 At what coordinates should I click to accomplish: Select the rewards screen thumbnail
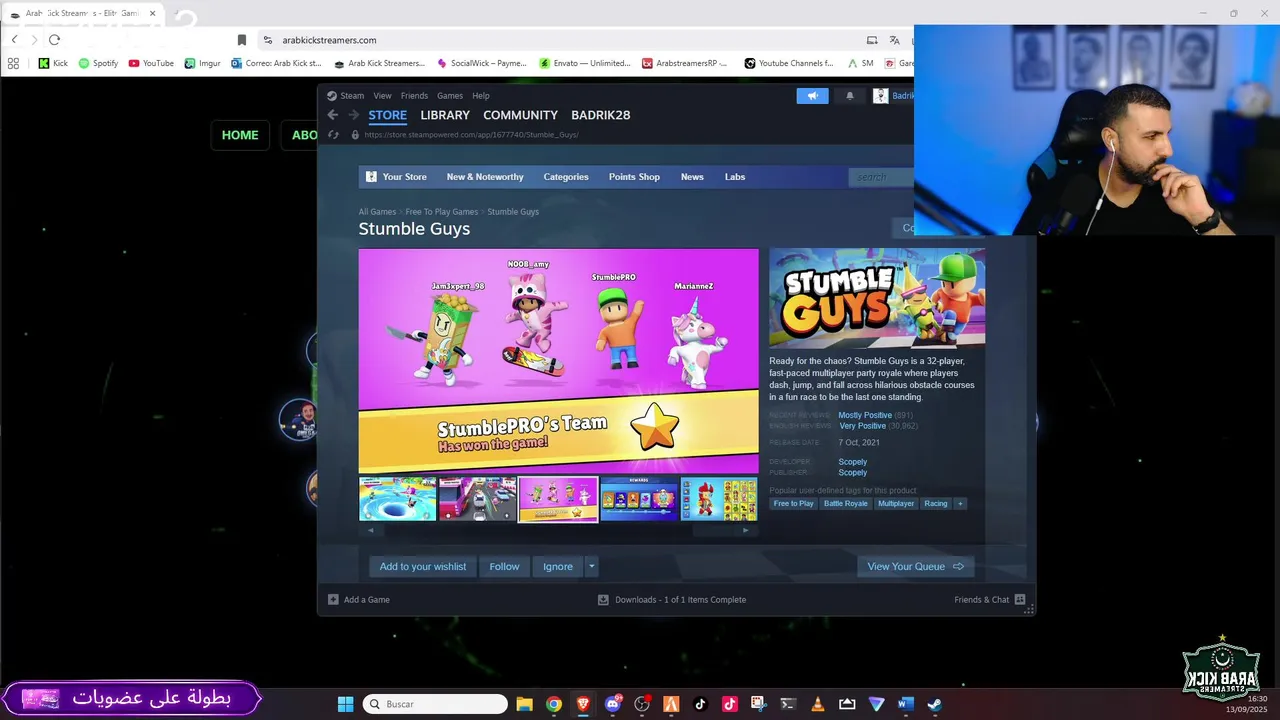[639, 499]
